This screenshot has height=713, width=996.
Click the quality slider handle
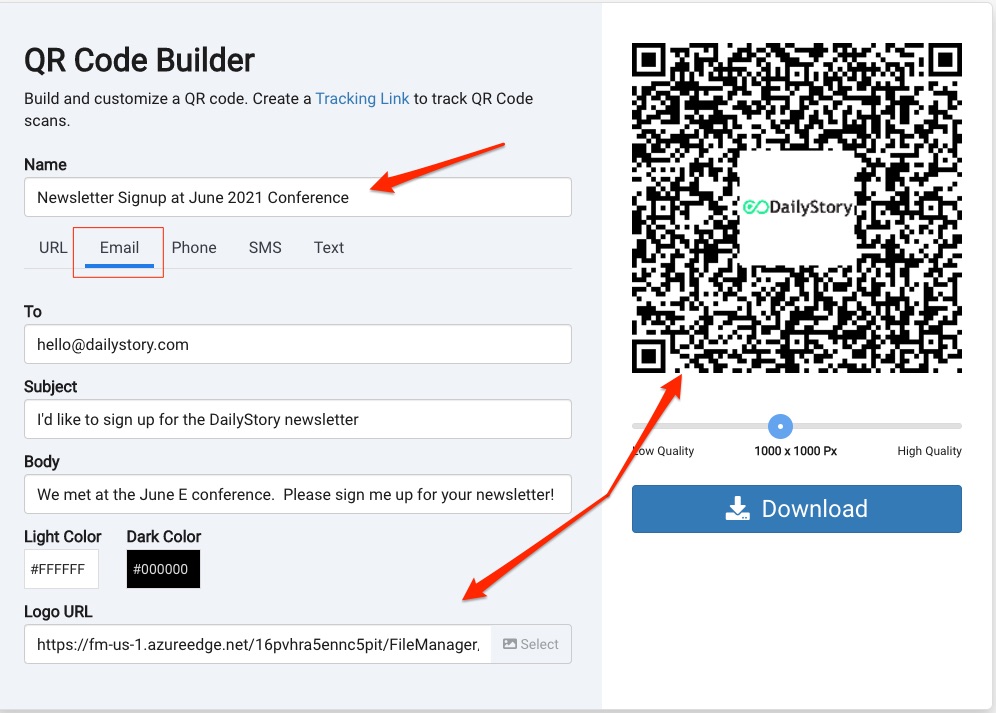point(780,426)
